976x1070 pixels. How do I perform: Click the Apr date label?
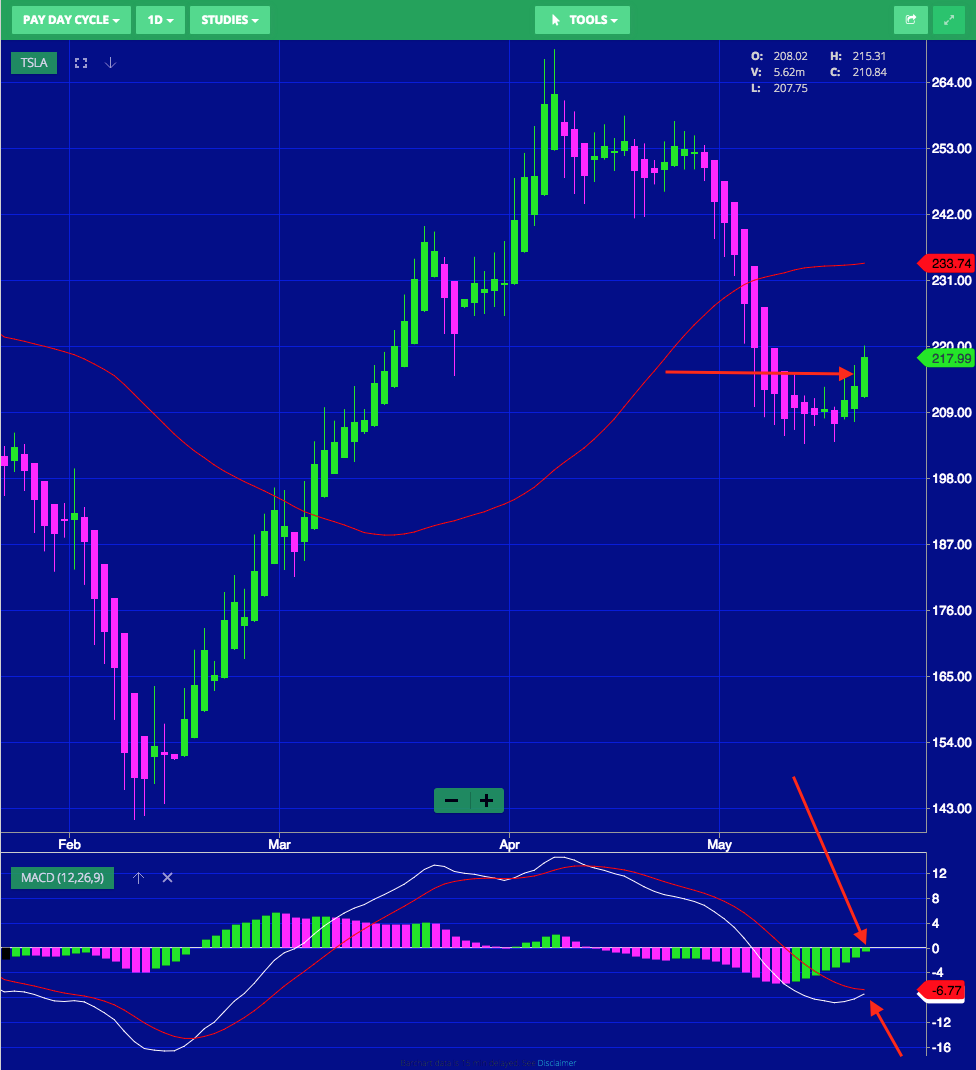coord(509,844)
